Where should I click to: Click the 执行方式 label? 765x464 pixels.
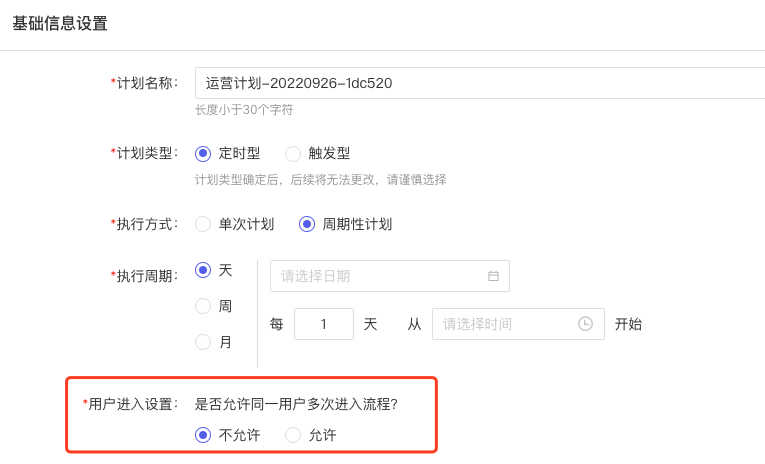click(x=145, y=224)
